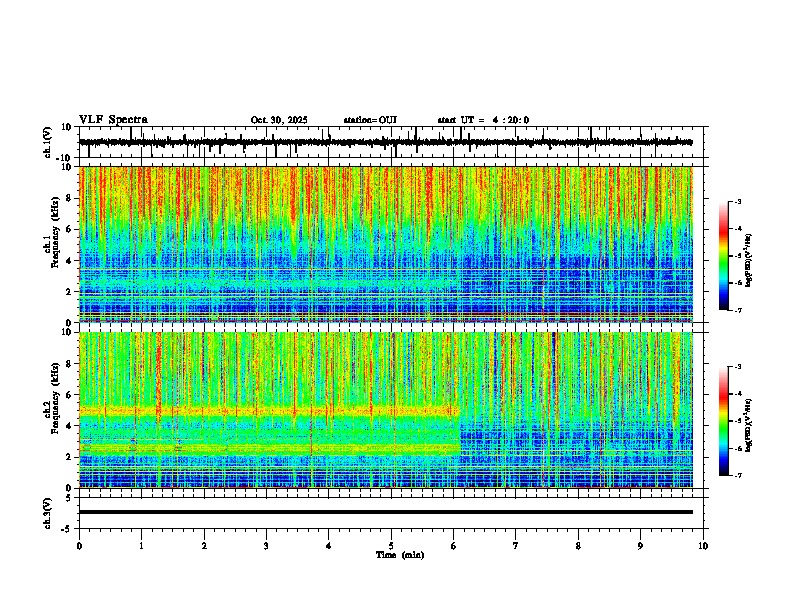This screenshot has width=792, height=612.
Task: Click the ch.2 colorbar "log(PSD)(V²/Hz)" label
Action: tap(748, 424)
